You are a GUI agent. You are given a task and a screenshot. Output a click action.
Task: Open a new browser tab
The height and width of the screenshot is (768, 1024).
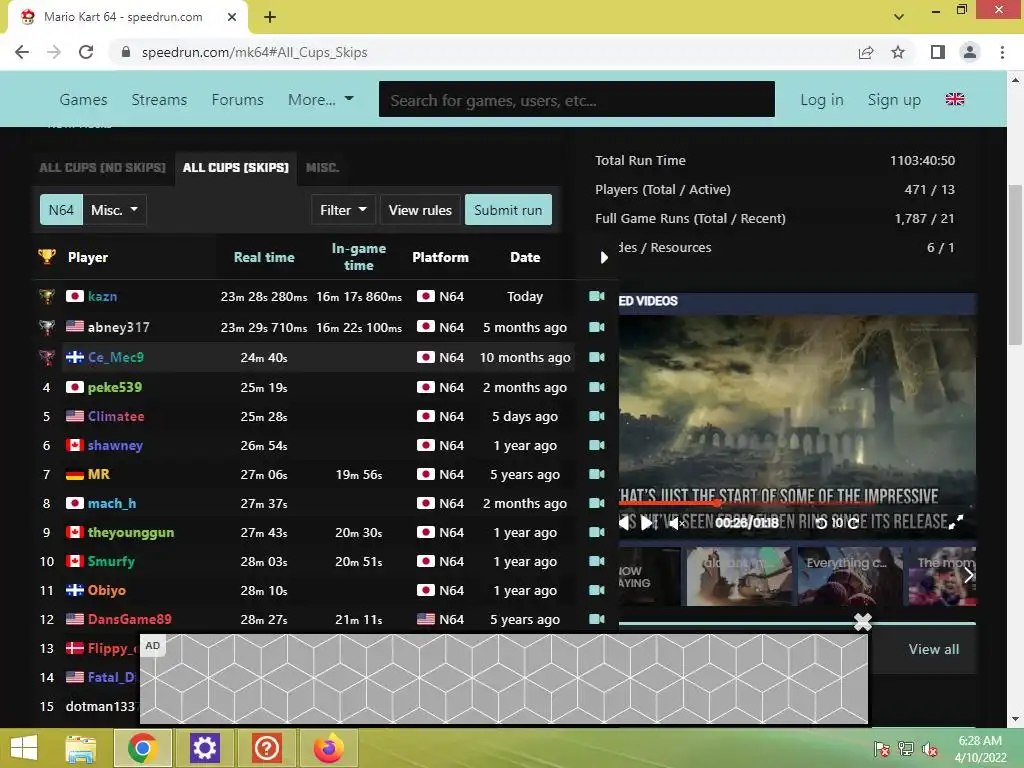(x=270, y=17)
